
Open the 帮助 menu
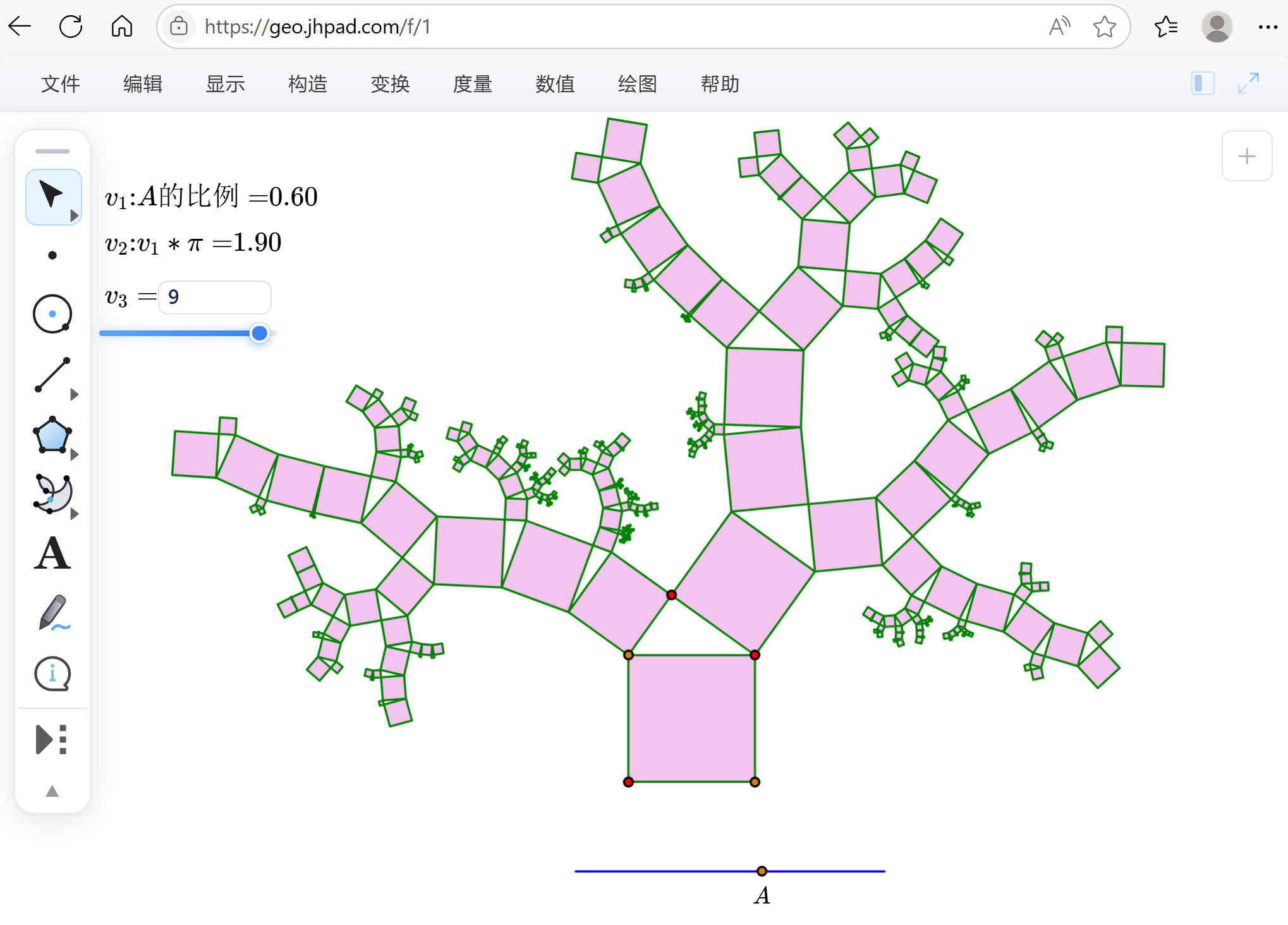(x=720, y=84)
